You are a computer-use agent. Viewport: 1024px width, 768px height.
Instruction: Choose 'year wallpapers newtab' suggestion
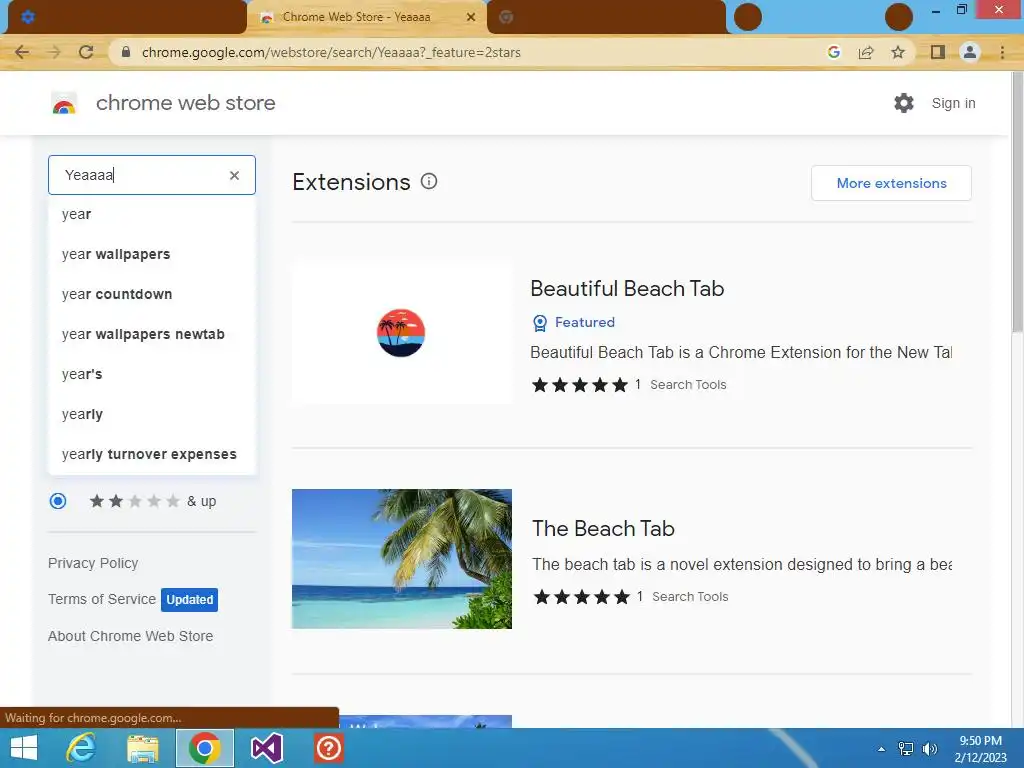(x=152, y=334)
